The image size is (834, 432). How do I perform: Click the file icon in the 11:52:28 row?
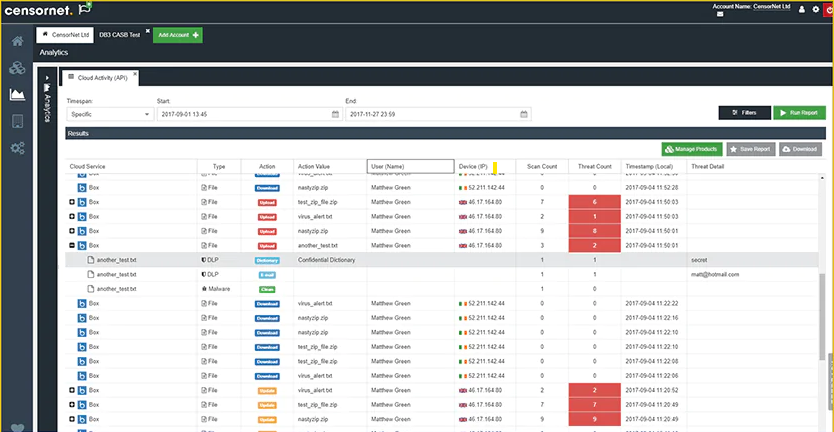tap(204, 188)
